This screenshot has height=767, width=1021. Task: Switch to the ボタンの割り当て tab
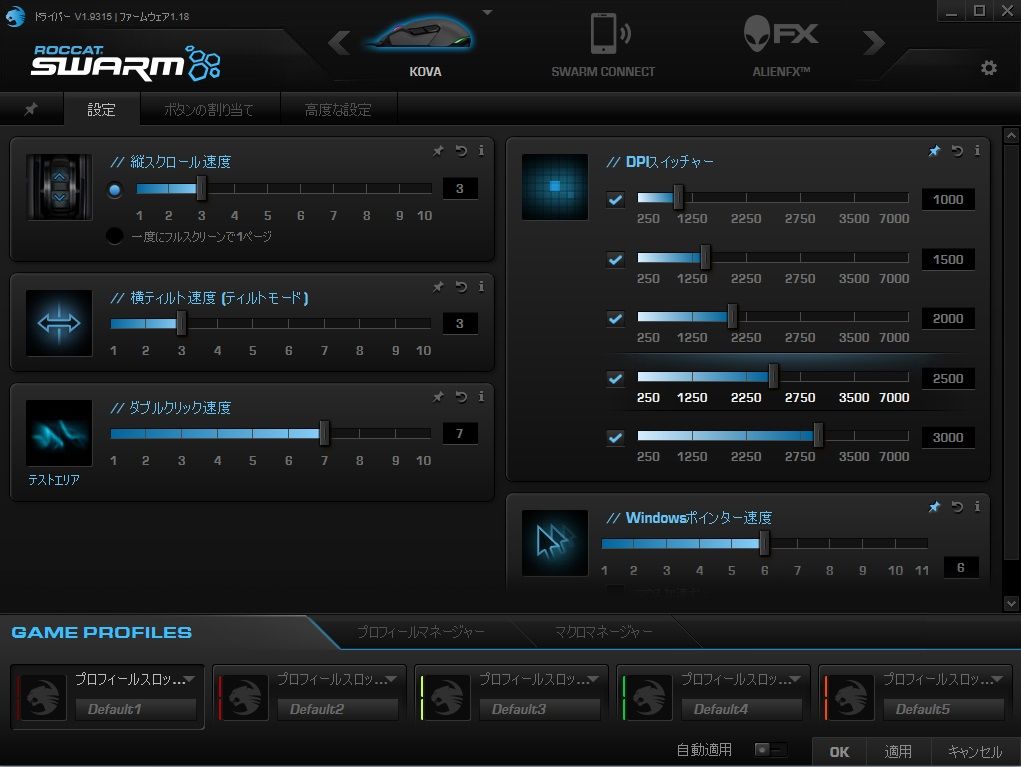(211, 109)
